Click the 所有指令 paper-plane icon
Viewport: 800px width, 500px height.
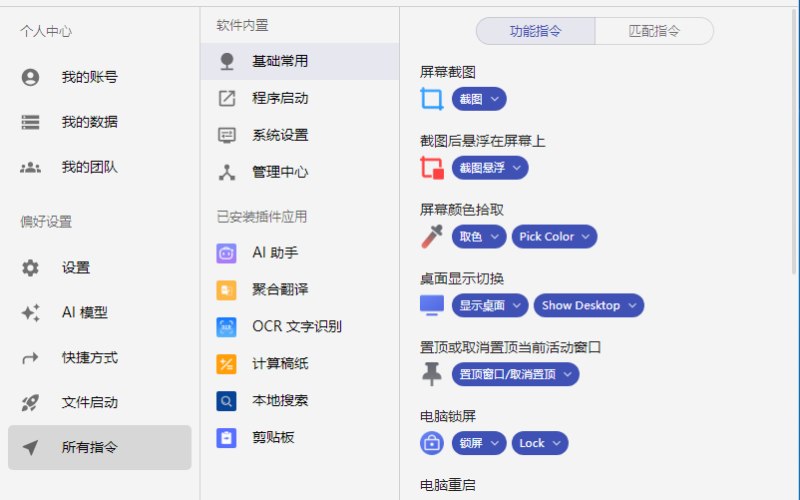[30, 447]
